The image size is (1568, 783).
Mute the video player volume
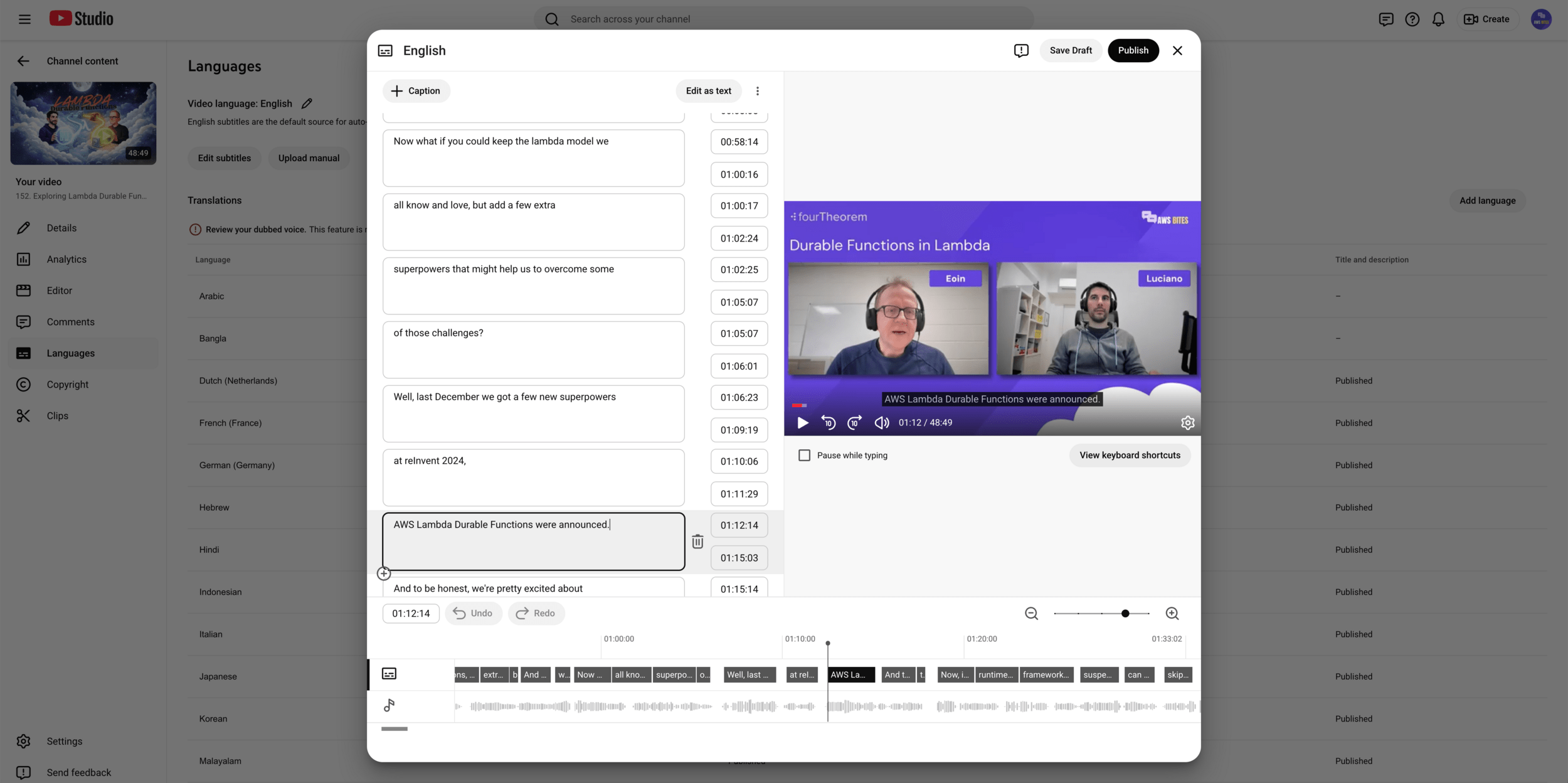[881, 423]
